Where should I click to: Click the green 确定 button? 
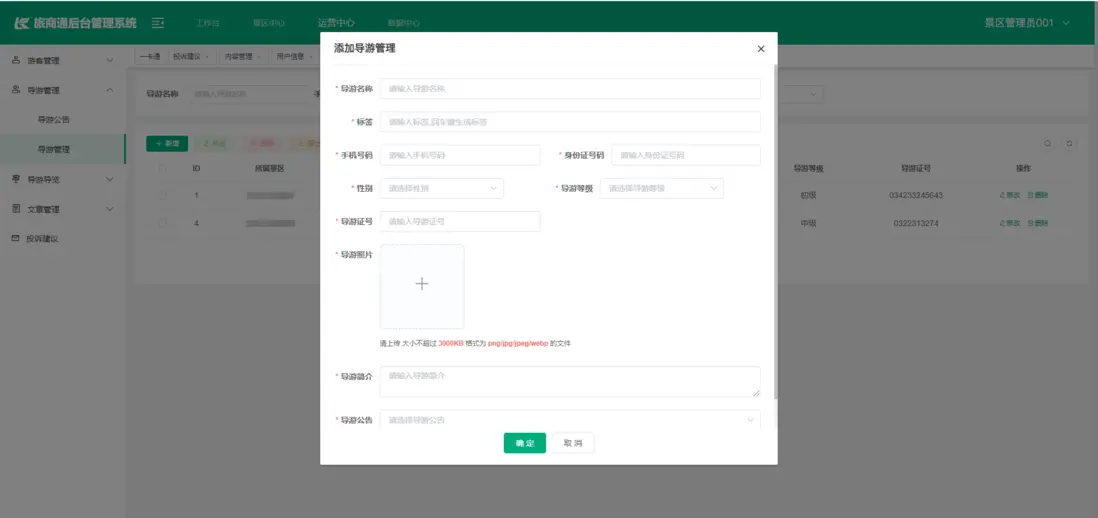[524, 443]
